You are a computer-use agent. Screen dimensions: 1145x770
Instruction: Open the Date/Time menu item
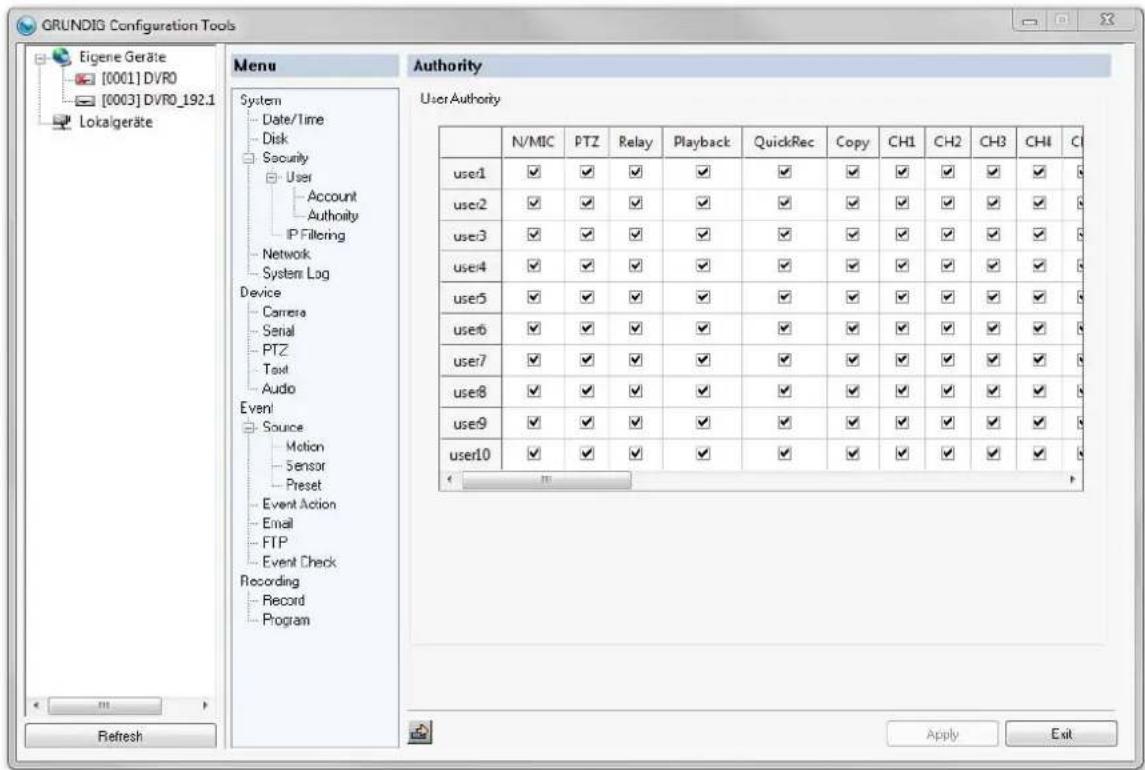293,119
